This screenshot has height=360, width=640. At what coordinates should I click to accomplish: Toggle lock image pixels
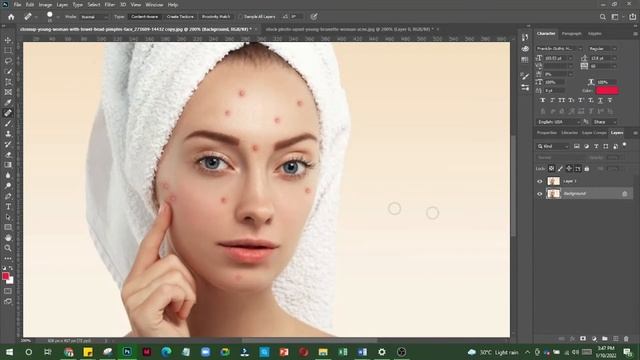click(560, 169)
